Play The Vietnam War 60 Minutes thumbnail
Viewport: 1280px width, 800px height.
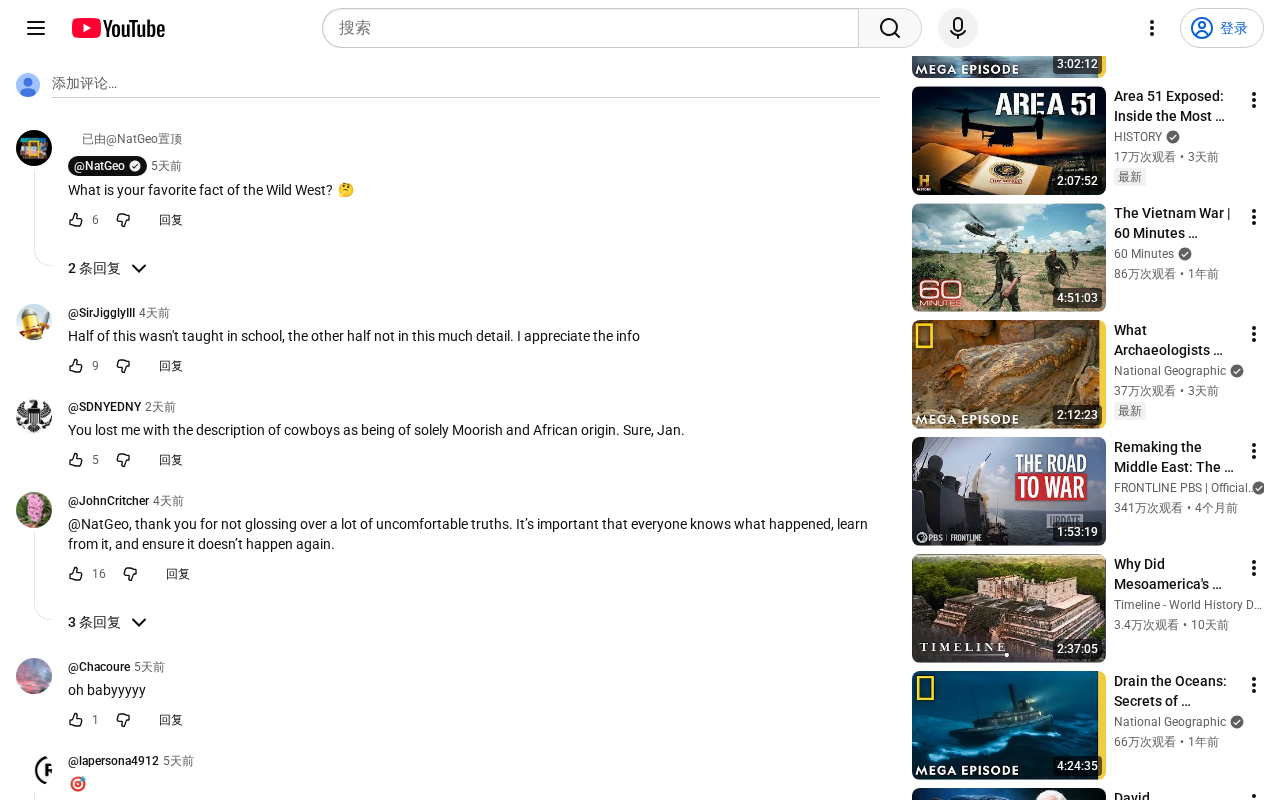click(x=1009, y=257)
